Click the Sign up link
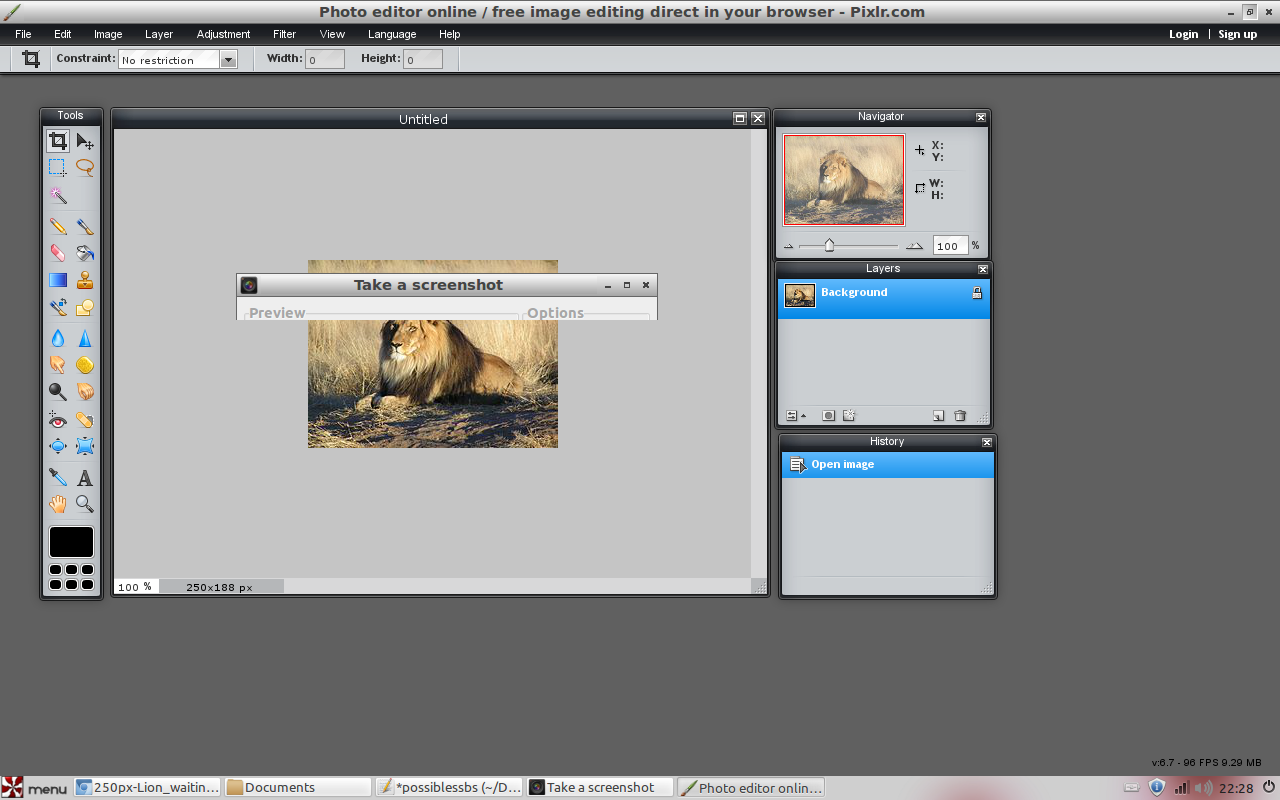1280x800 pixels. point(1237,34)
